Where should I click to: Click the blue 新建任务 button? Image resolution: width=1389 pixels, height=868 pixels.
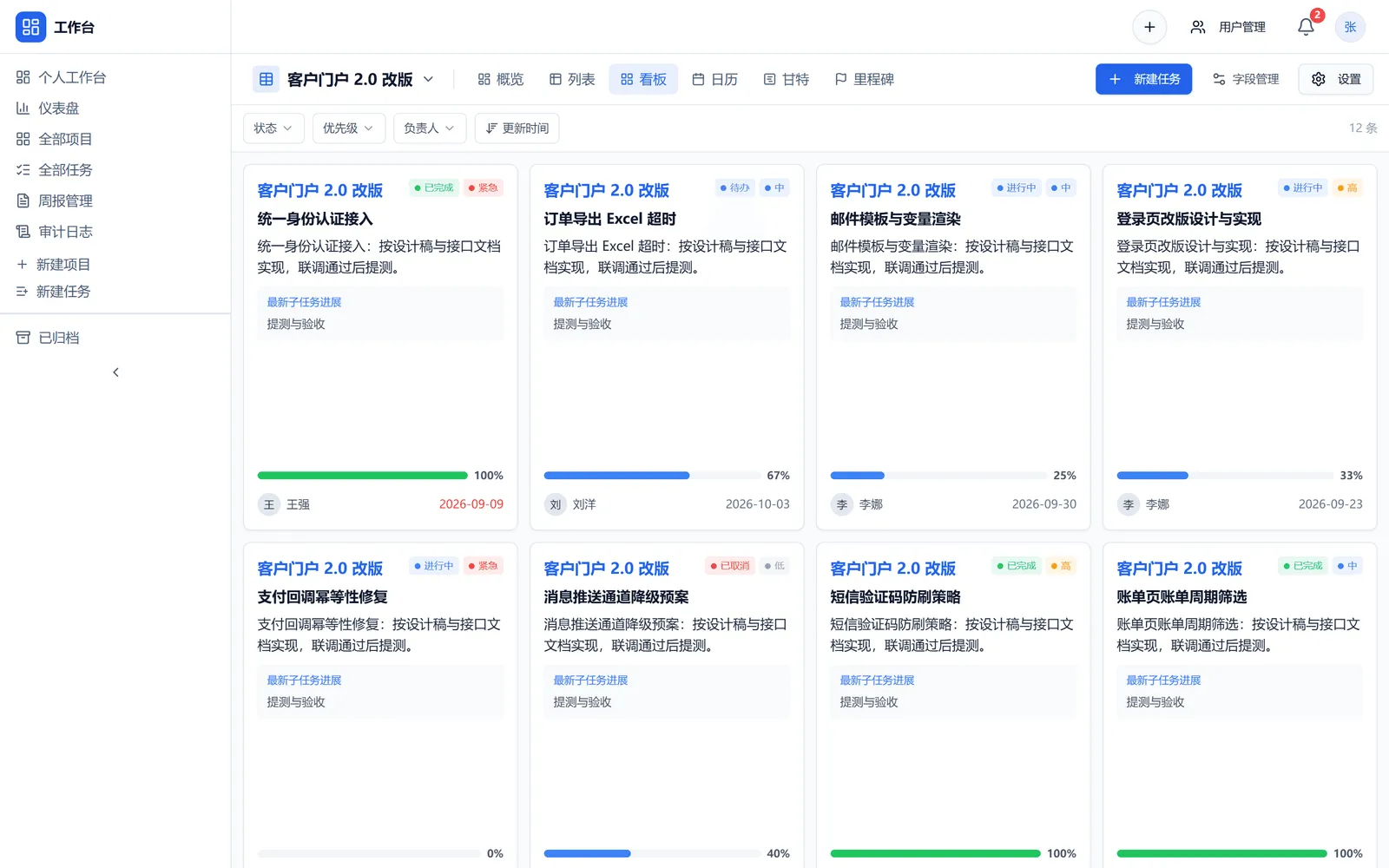(1143, 79)
